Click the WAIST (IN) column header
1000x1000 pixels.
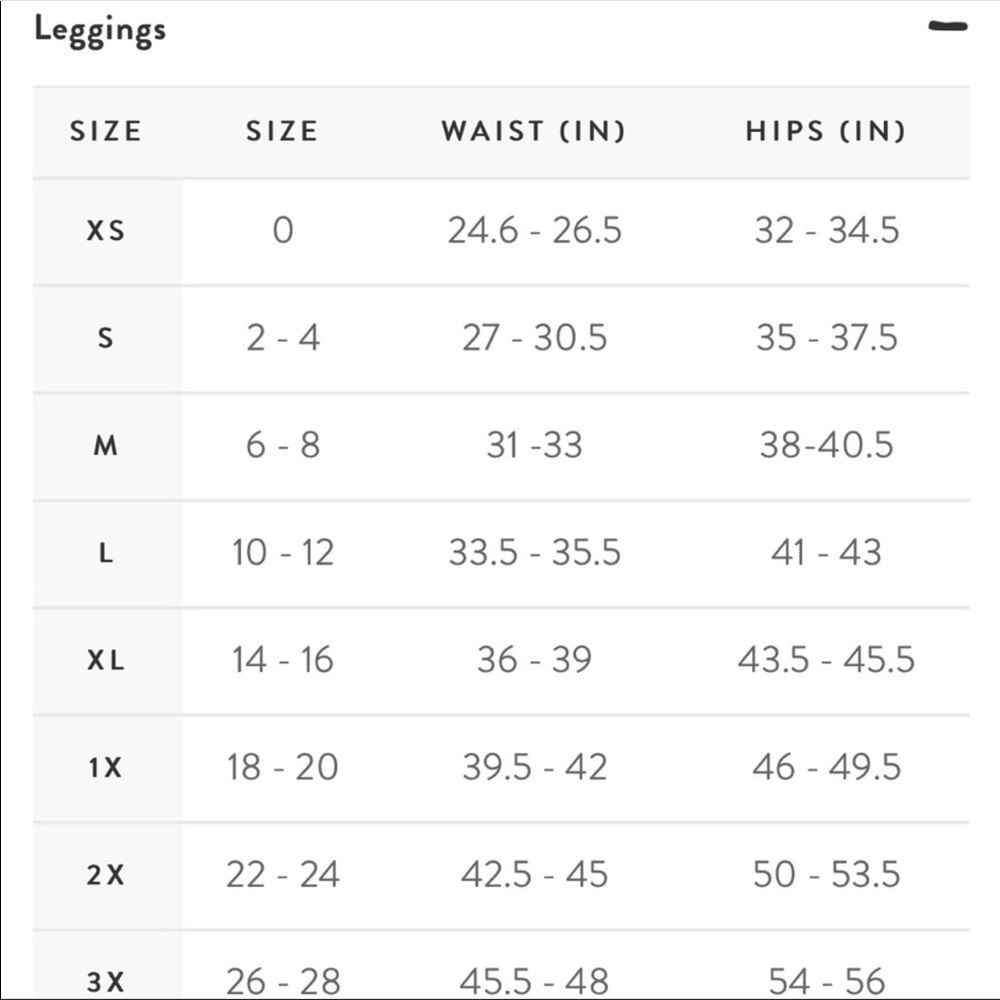533,131
